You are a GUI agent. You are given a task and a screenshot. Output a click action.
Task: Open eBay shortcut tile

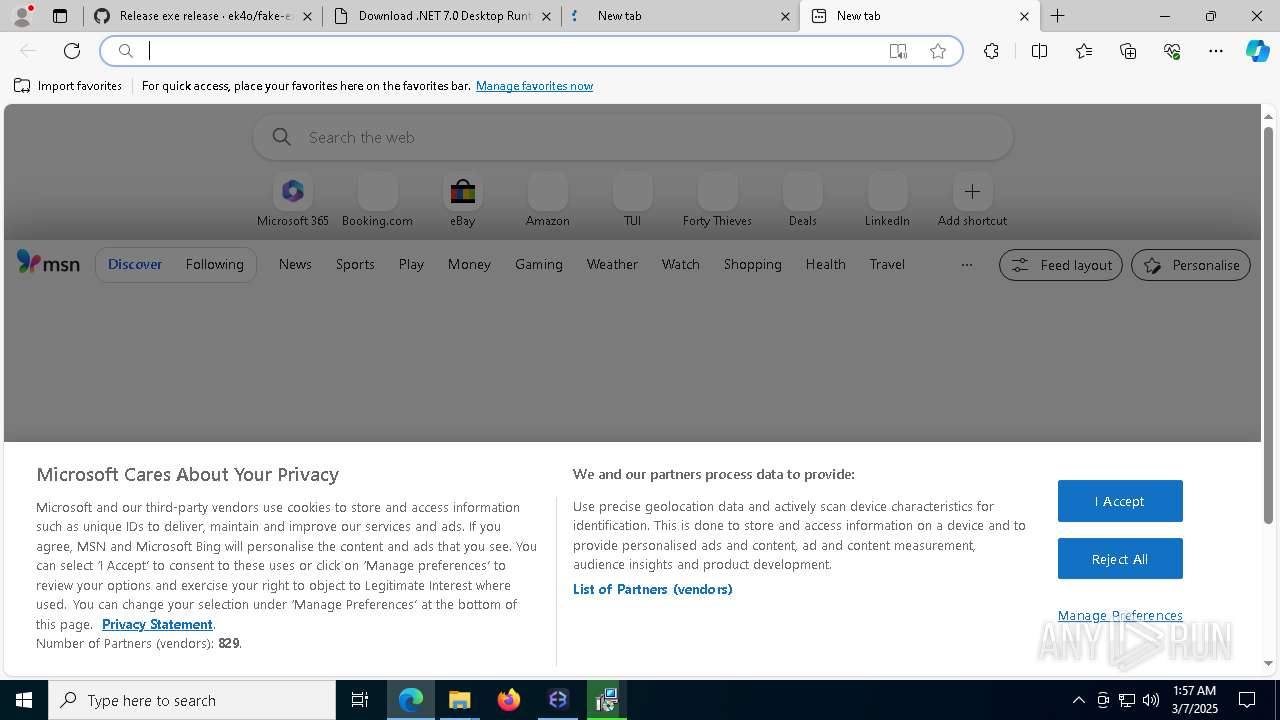[x=462, y=200]
